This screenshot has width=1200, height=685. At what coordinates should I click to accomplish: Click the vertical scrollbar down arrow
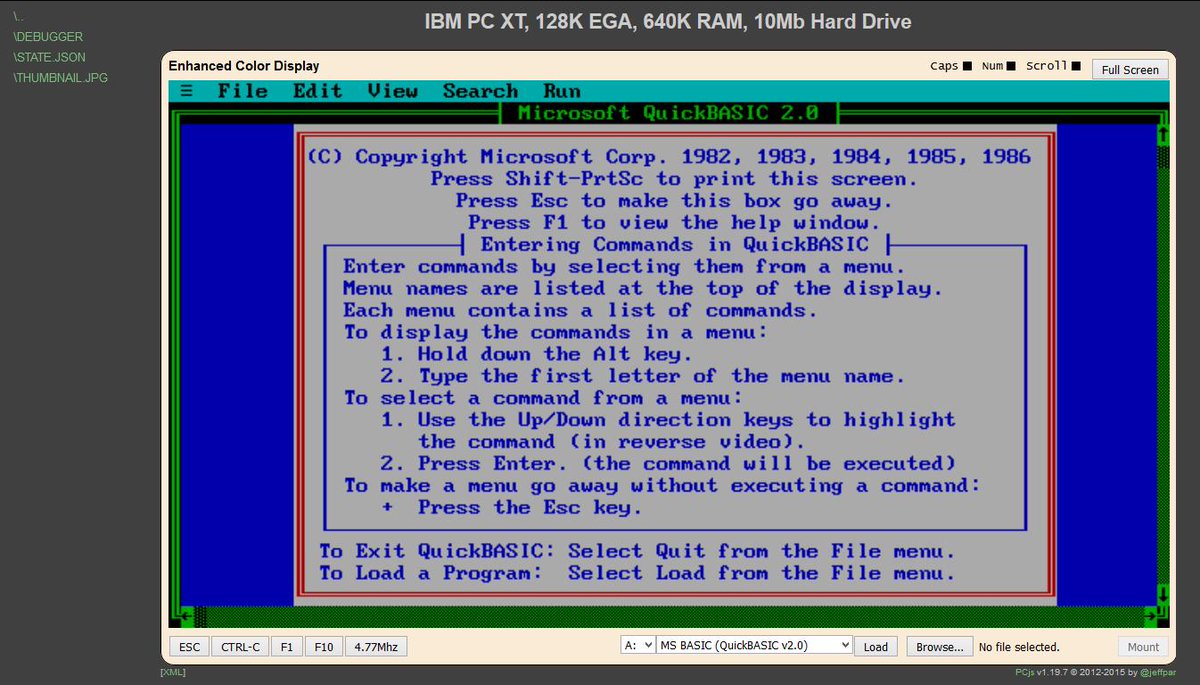coord(1163,594)
